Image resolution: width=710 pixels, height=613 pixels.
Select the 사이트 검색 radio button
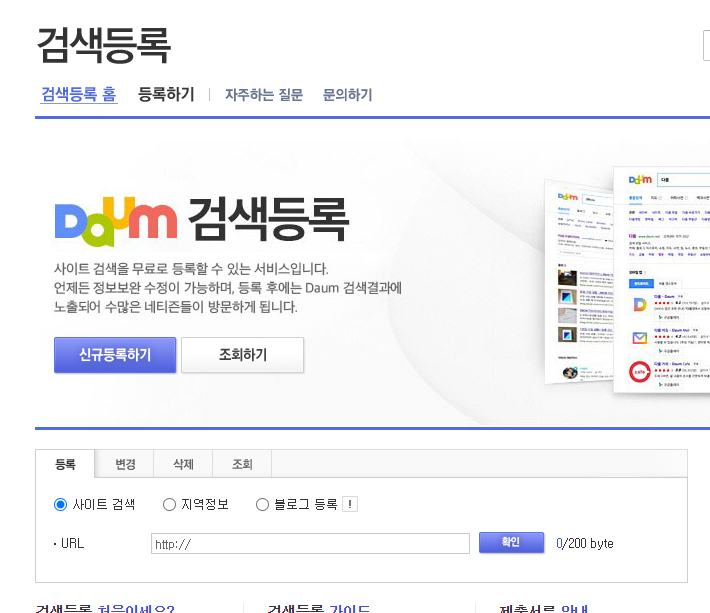point(60,504)
